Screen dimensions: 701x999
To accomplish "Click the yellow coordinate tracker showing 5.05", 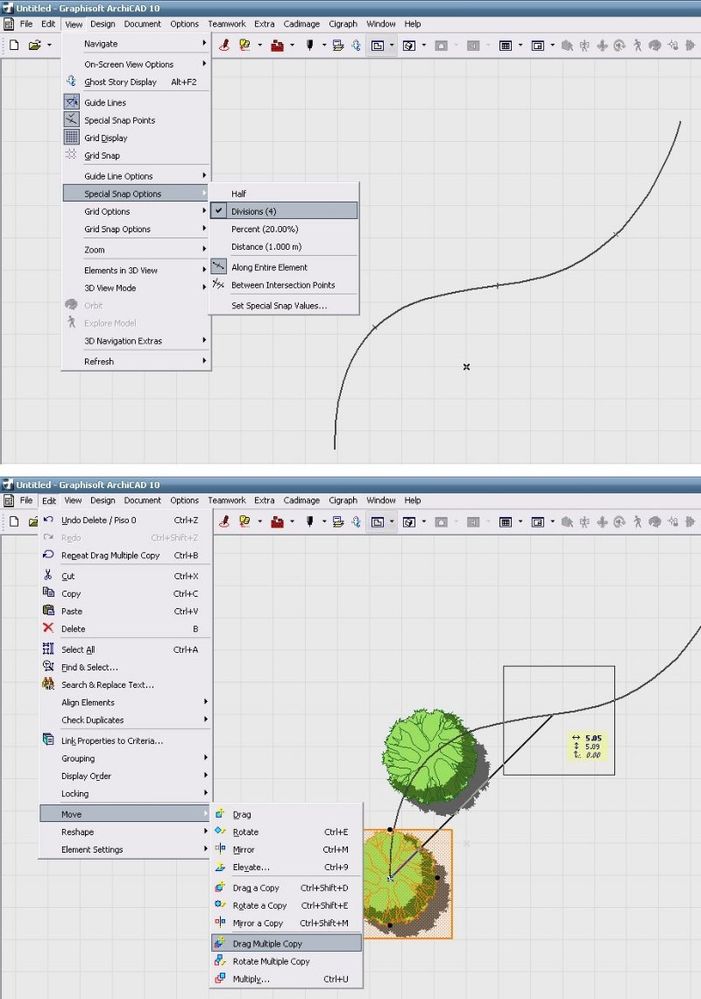I will pyautogui.click(x=588, y=746).
